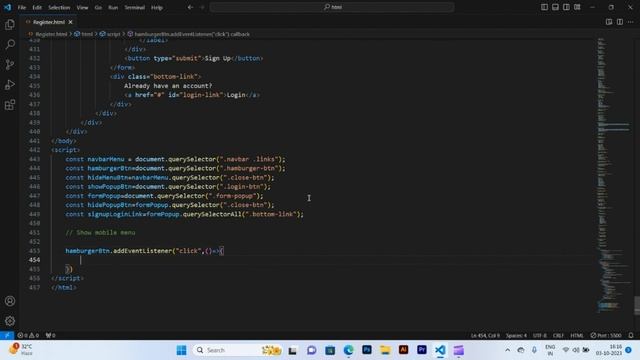Open the Run menu
The image size is (640, 360).
113,7
